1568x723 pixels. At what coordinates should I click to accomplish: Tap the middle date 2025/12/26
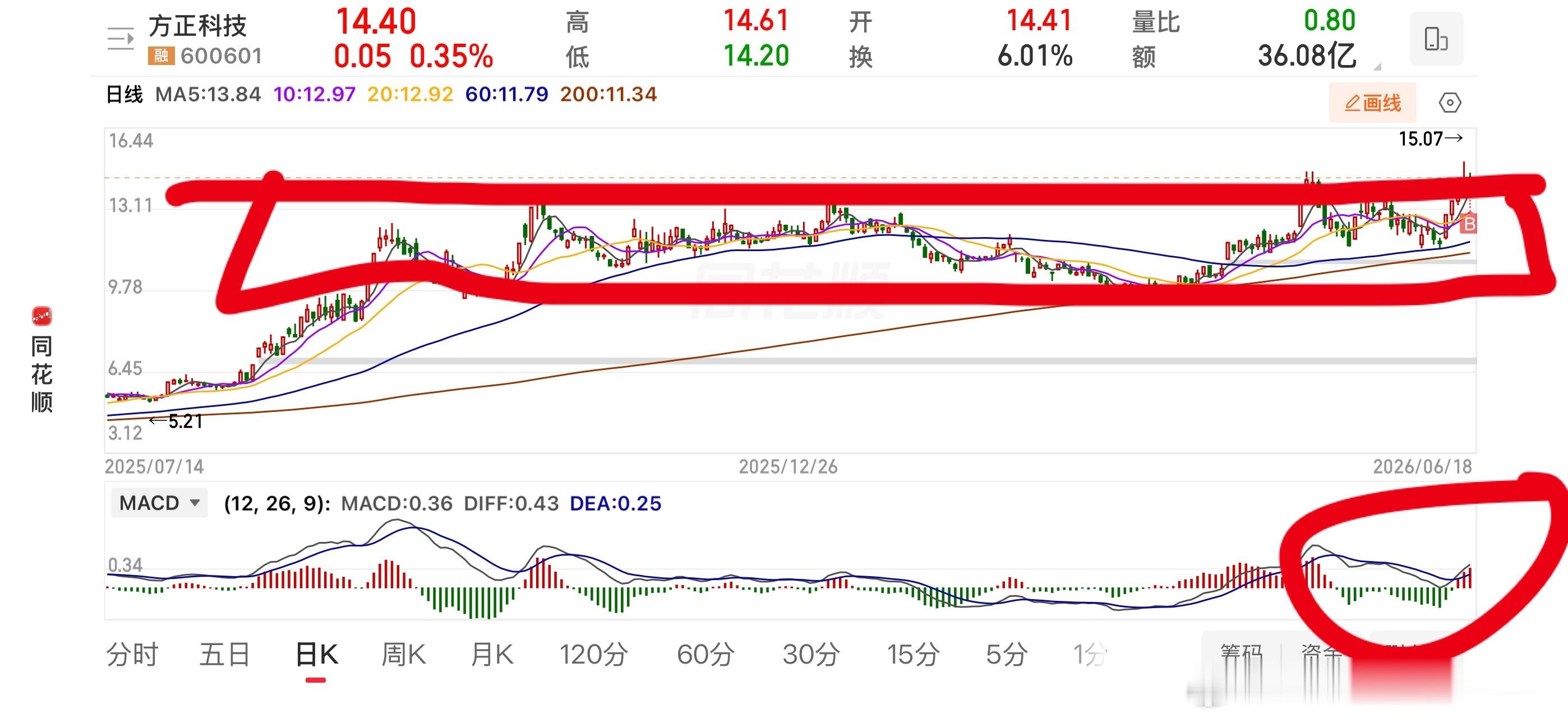[x=788, y=467]
